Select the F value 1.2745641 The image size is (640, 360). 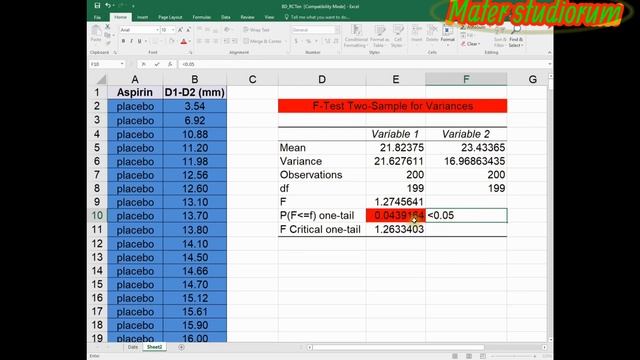click(x=396, y=202)
